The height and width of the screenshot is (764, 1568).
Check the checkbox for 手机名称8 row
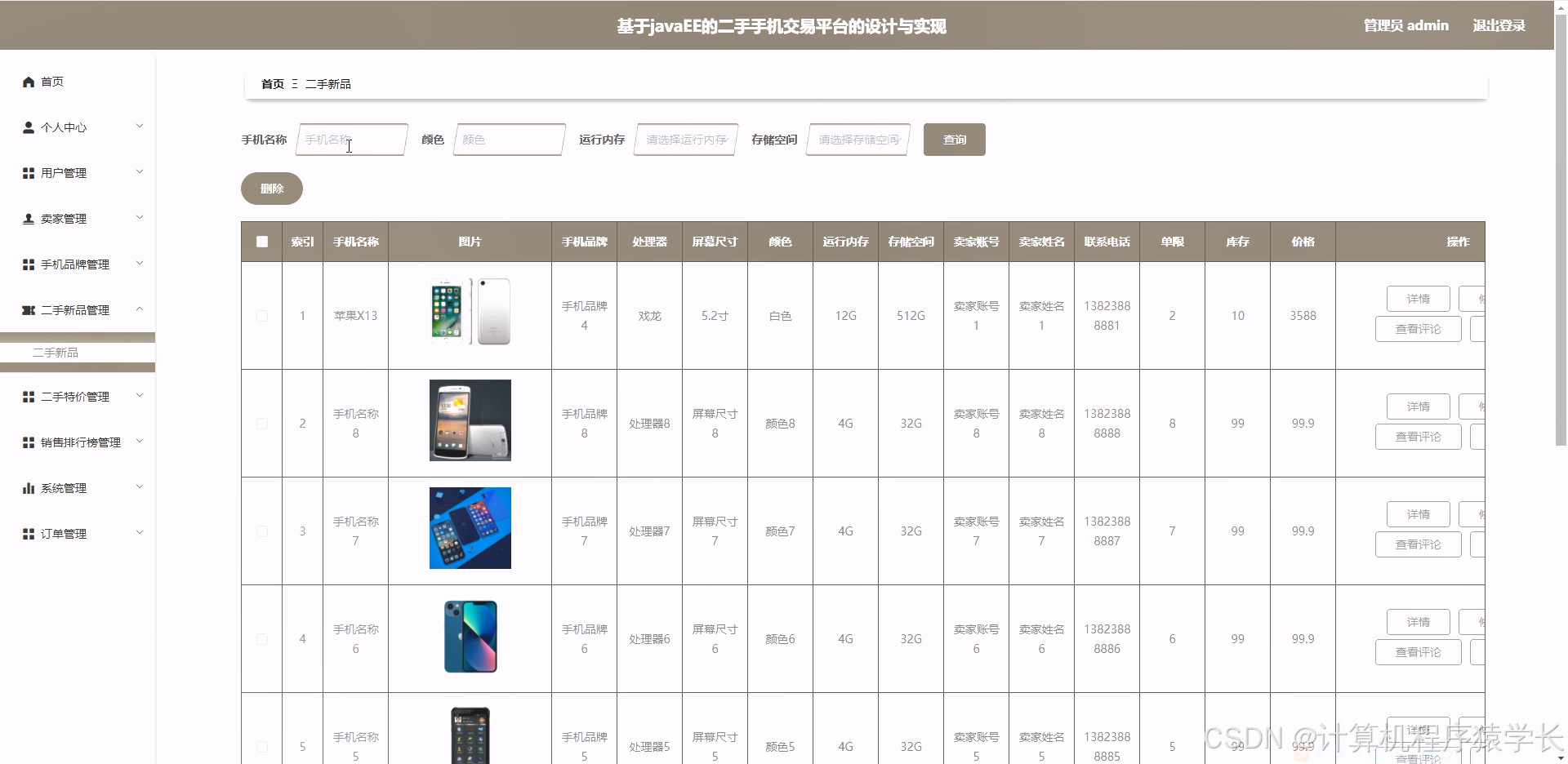click(x=261, y=424)
